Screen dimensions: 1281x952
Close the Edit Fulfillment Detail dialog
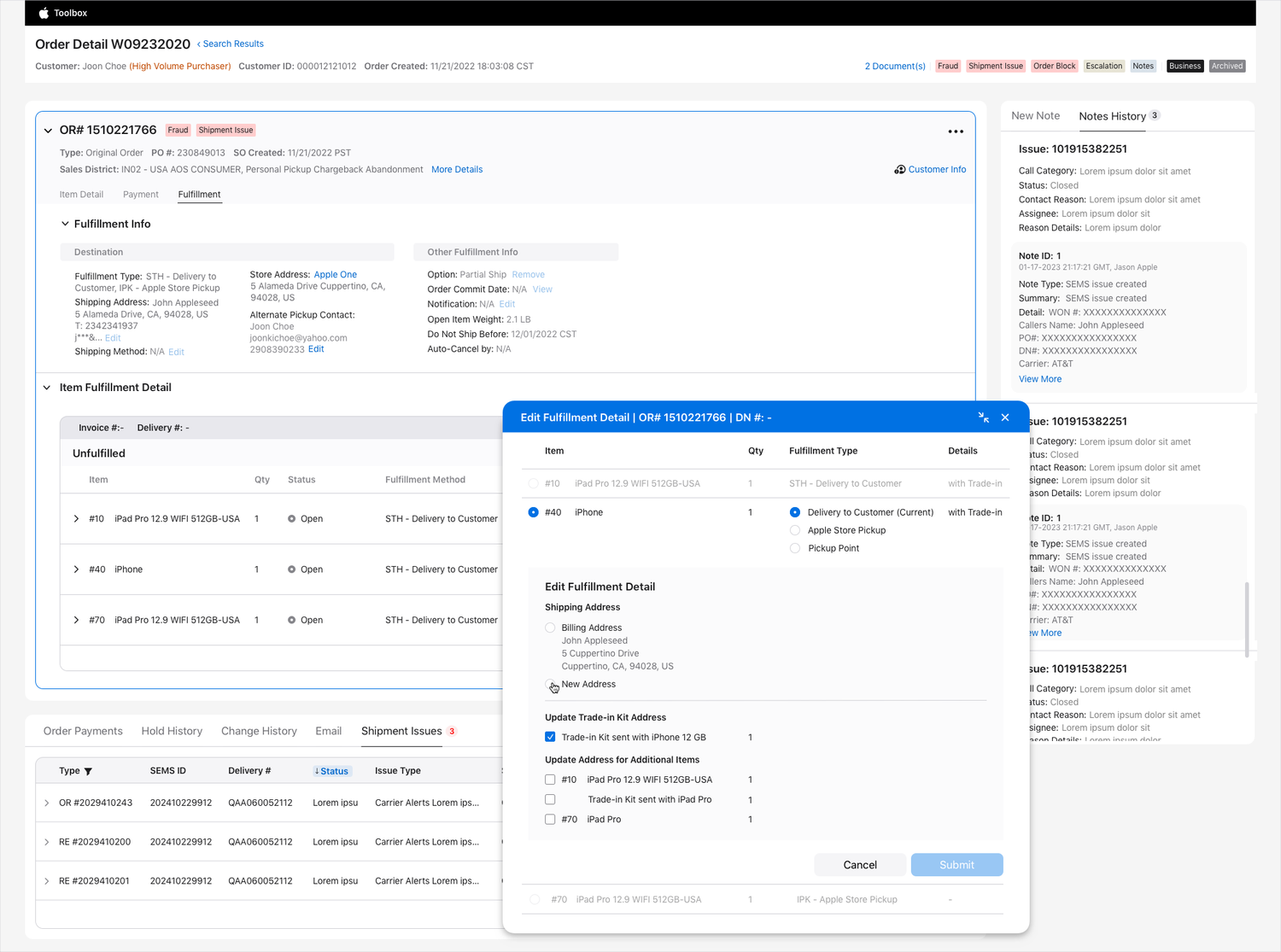pos(1005,418)
